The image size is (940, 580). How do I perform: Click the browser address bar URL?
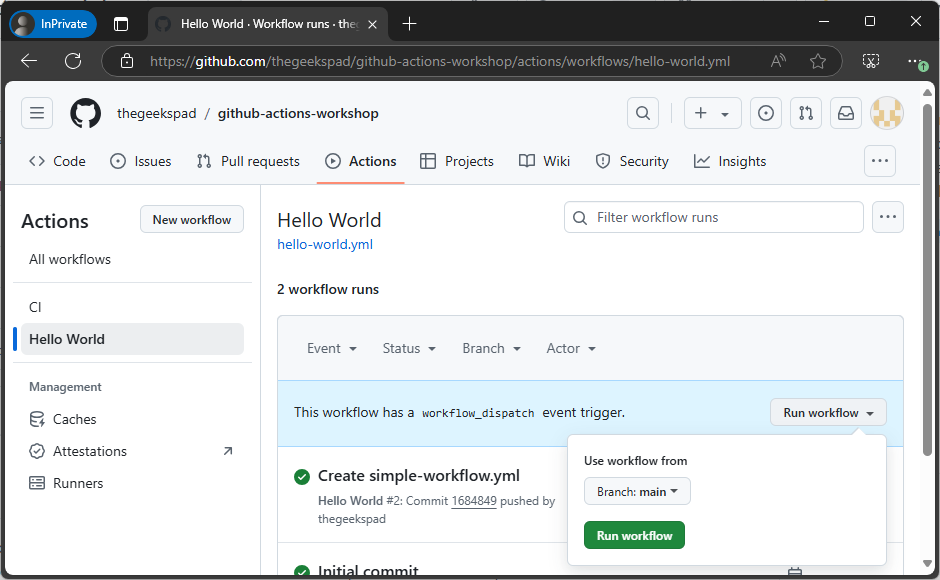pos(440,61)
